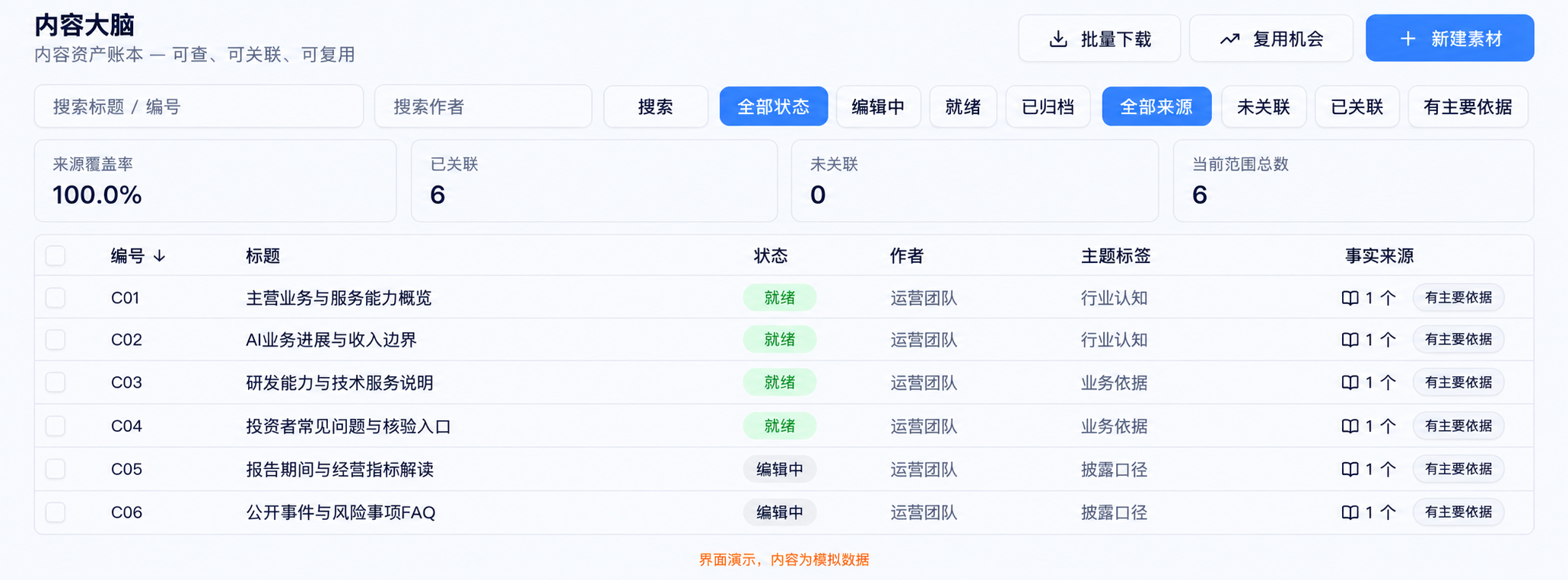Check the checkbox for row C04
The height and width of the screenshot is (580, 1568).
click(x=56, y=426)
